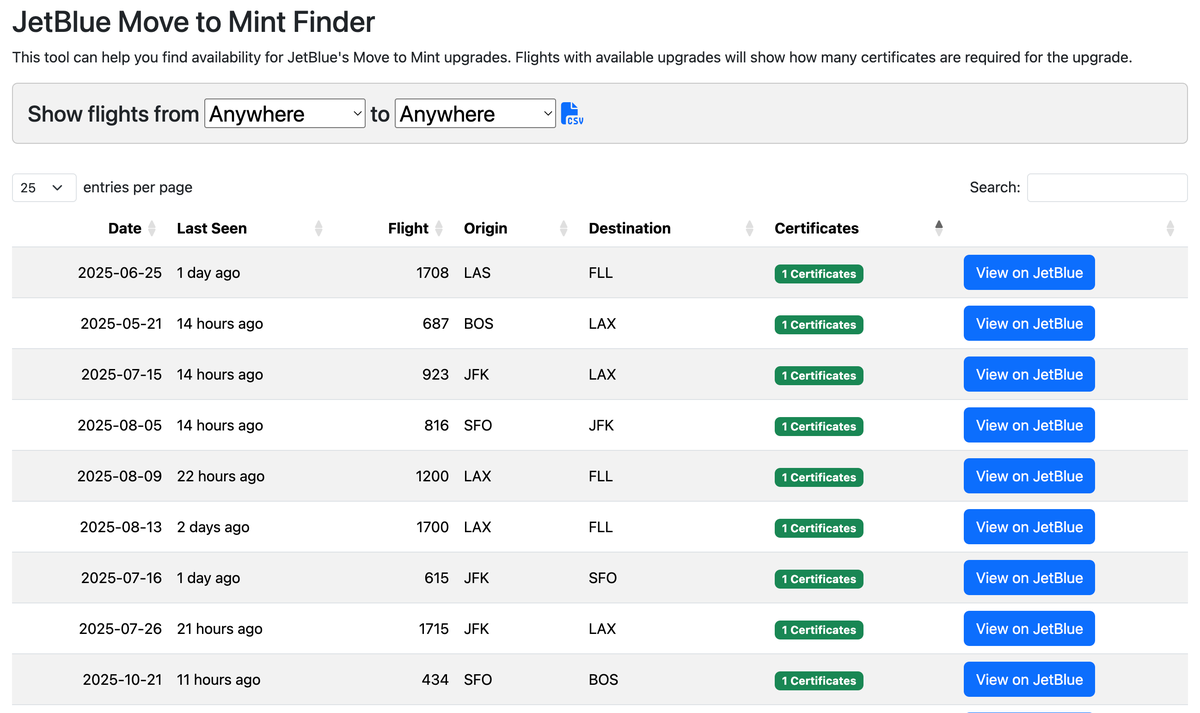Change the entries per page selector

(x=44, y=187)
